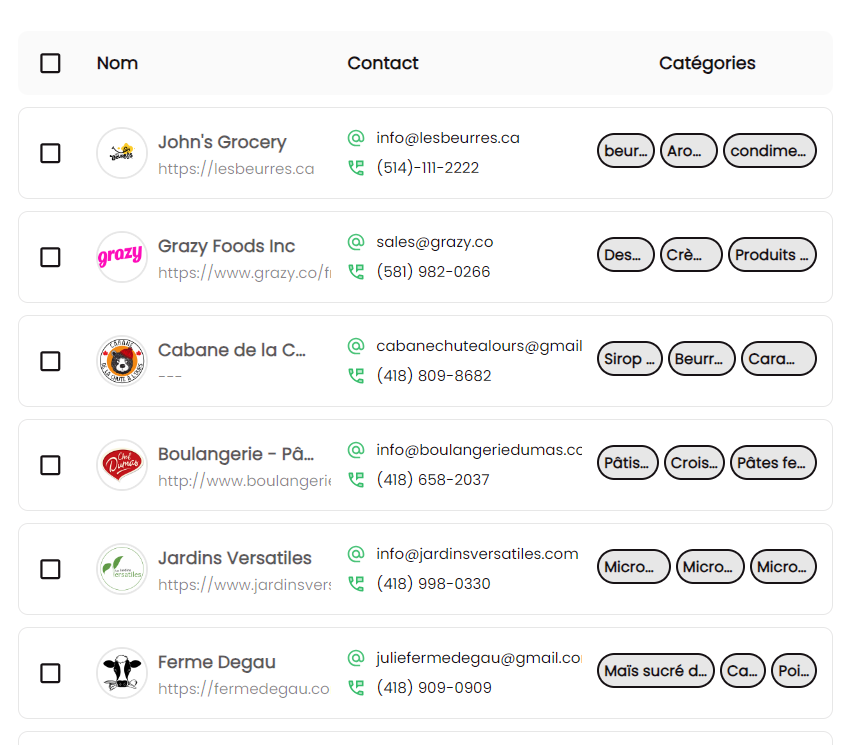Click the Grazy Foods Inc logo
The image size is (855, 745).
(122, 257)
